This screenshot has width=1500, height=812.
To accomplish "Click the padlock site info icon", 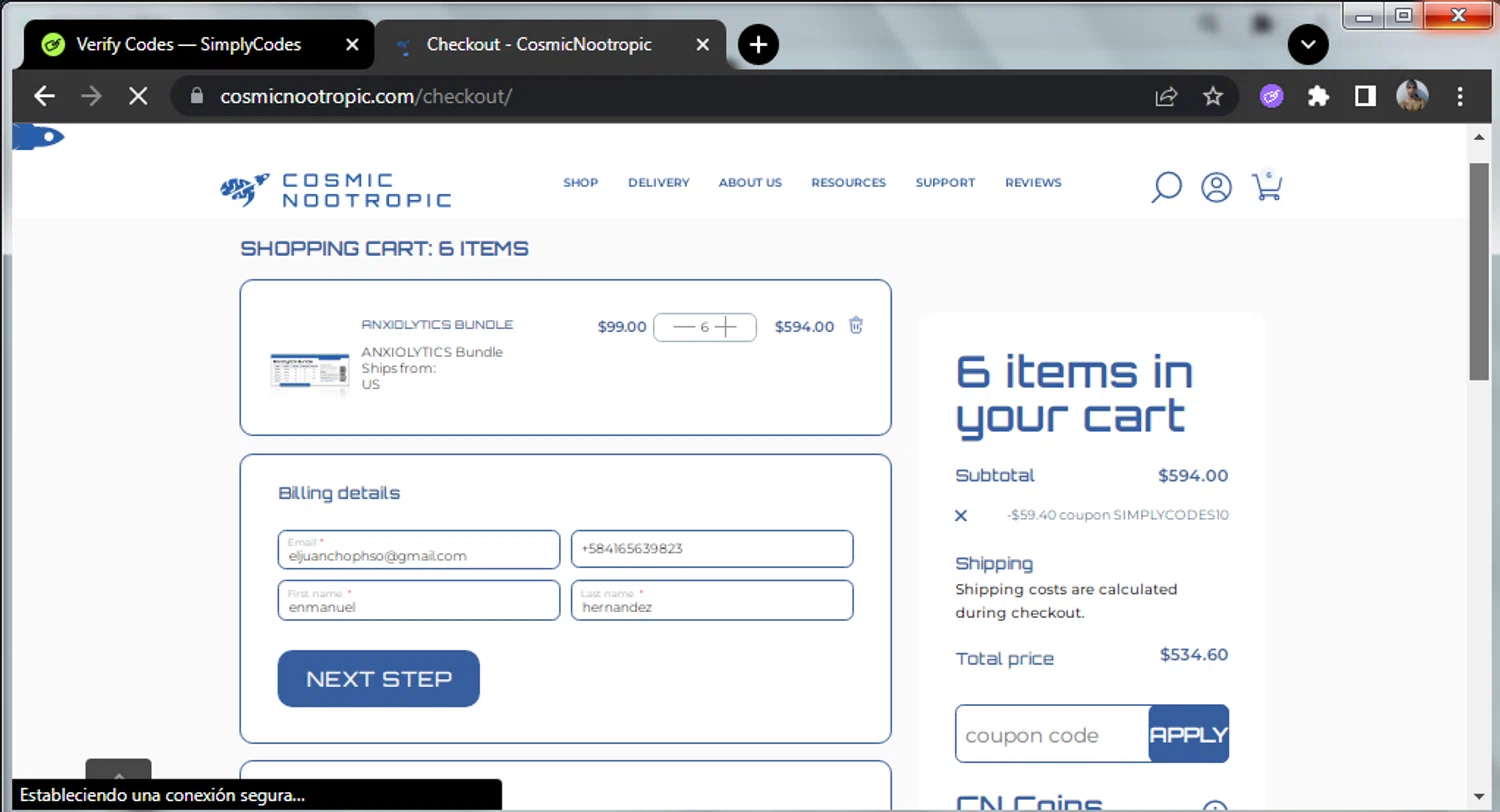I will pyautogui.click(x=196, y=96).
